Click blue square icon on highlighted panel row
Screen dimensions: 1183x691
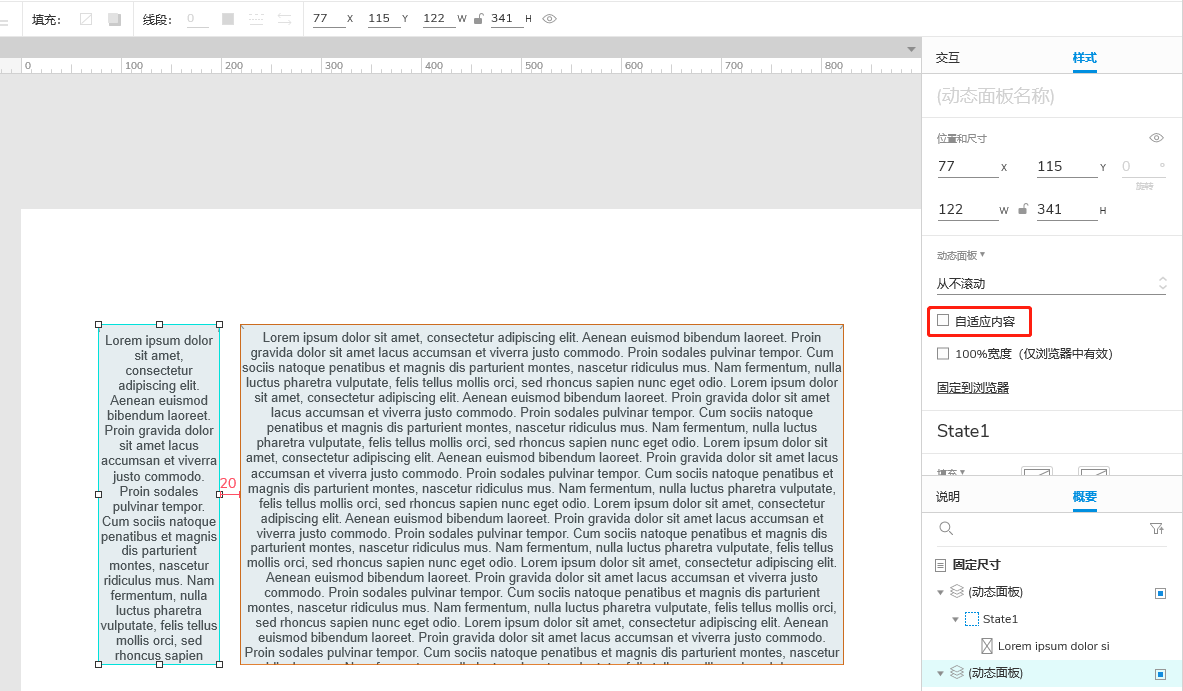pos(1160,674)
